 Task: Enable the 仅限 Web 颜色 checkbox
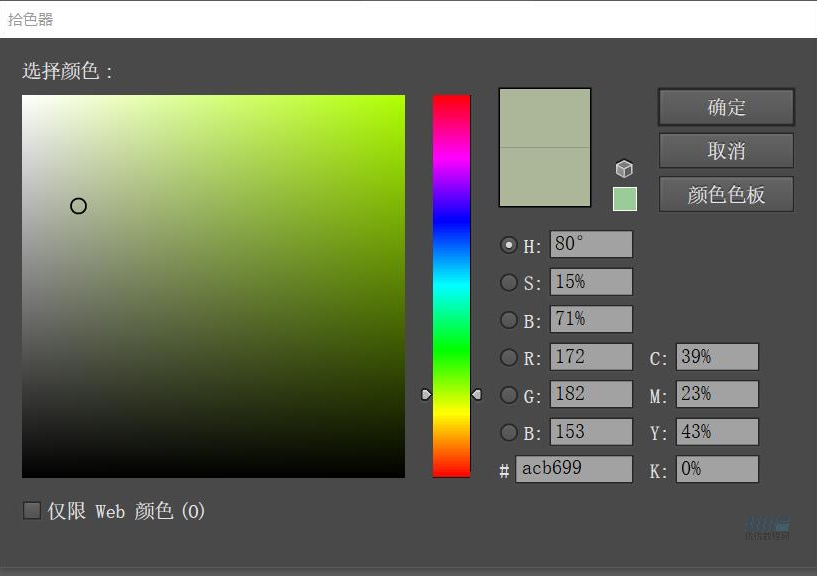(32, 511)
